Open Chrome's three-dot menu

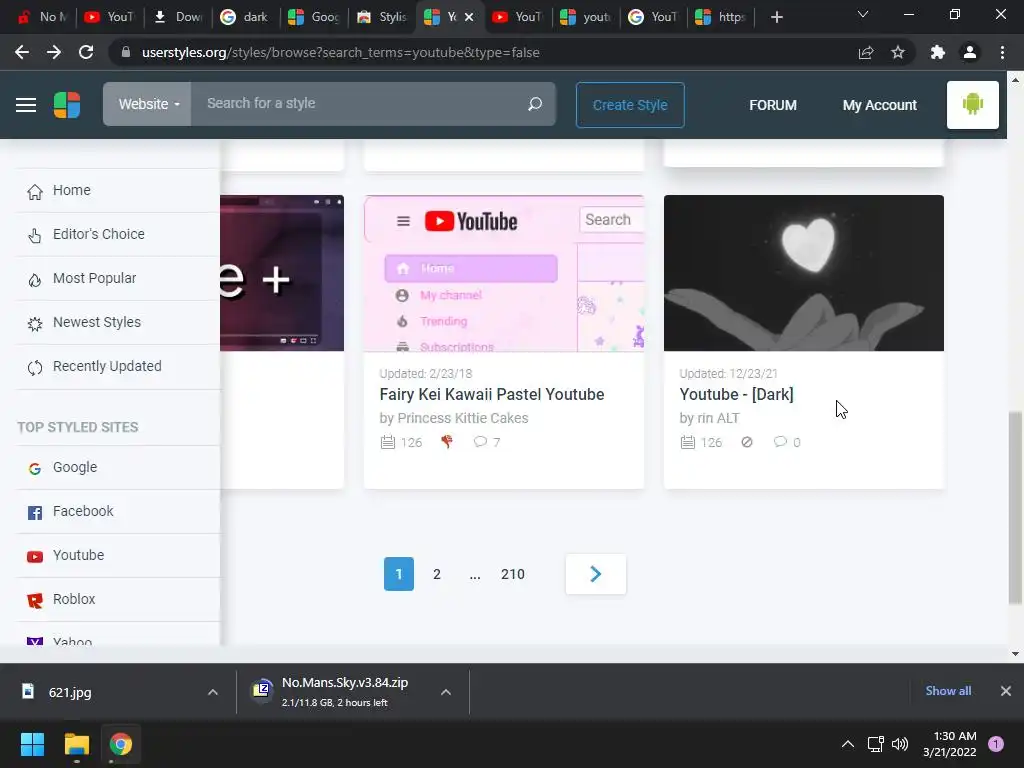(x=1002, y=52)
